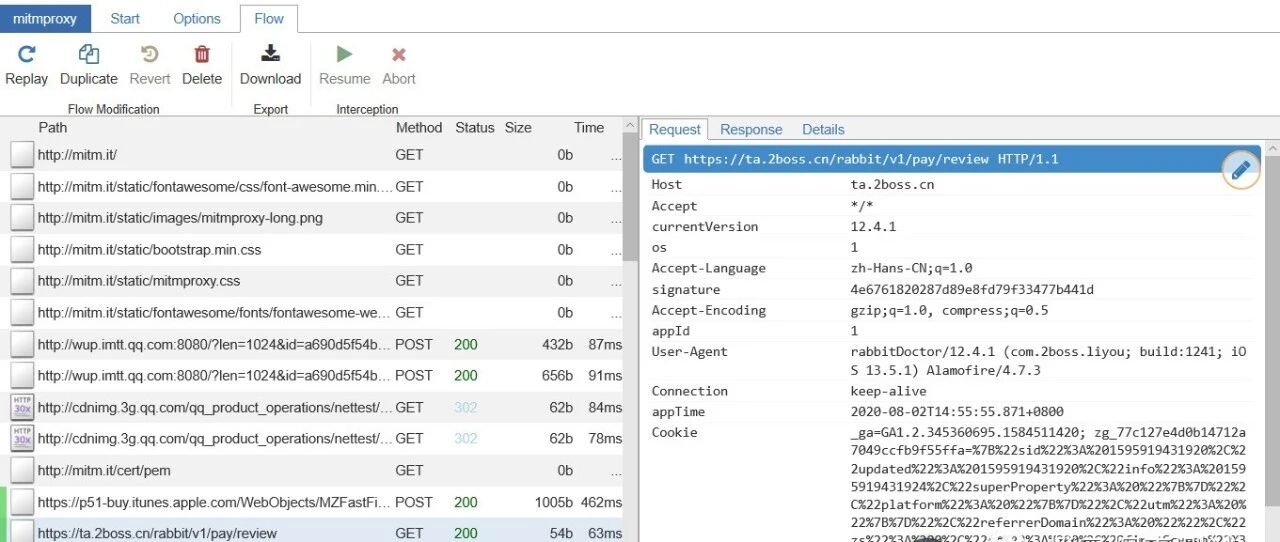Click the Delete trash icon

pyautogui.click(x=202, y=54)
